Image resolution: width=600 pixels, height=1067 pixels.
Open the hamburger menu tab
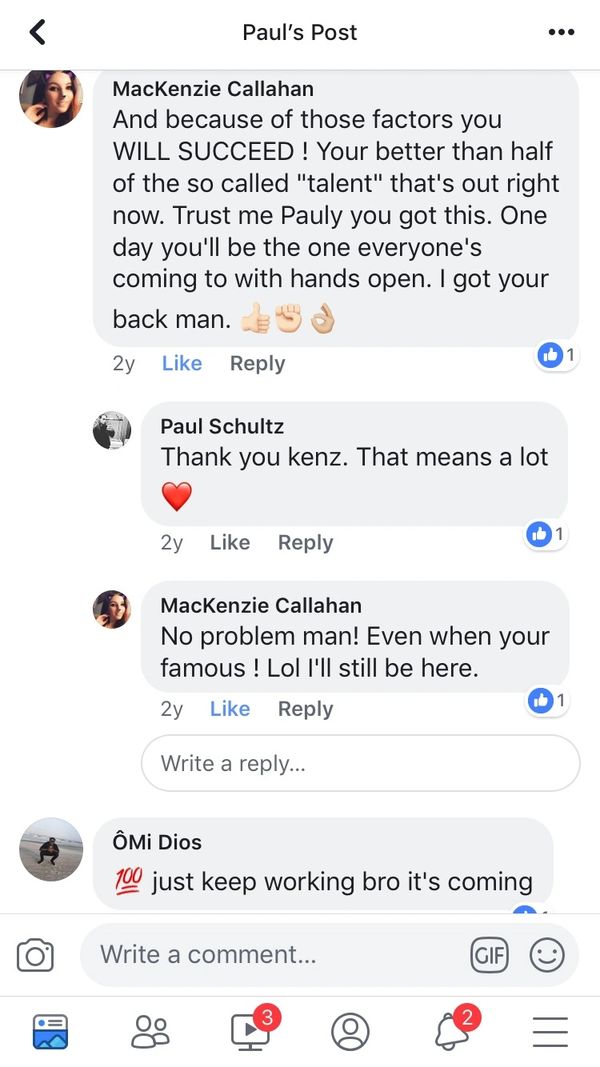(550, 1031)
